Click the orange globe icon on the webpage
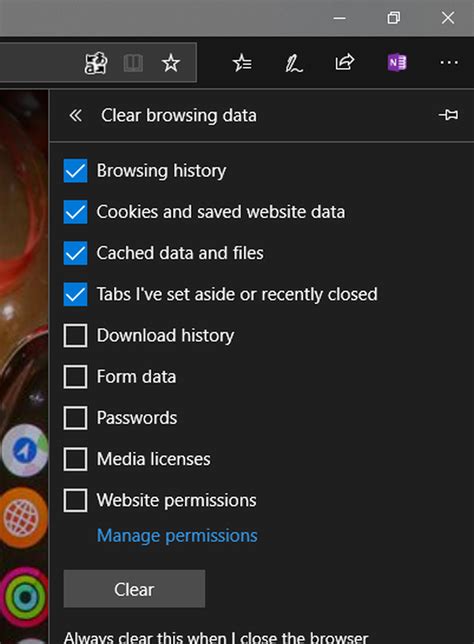 tap(23, 518)
